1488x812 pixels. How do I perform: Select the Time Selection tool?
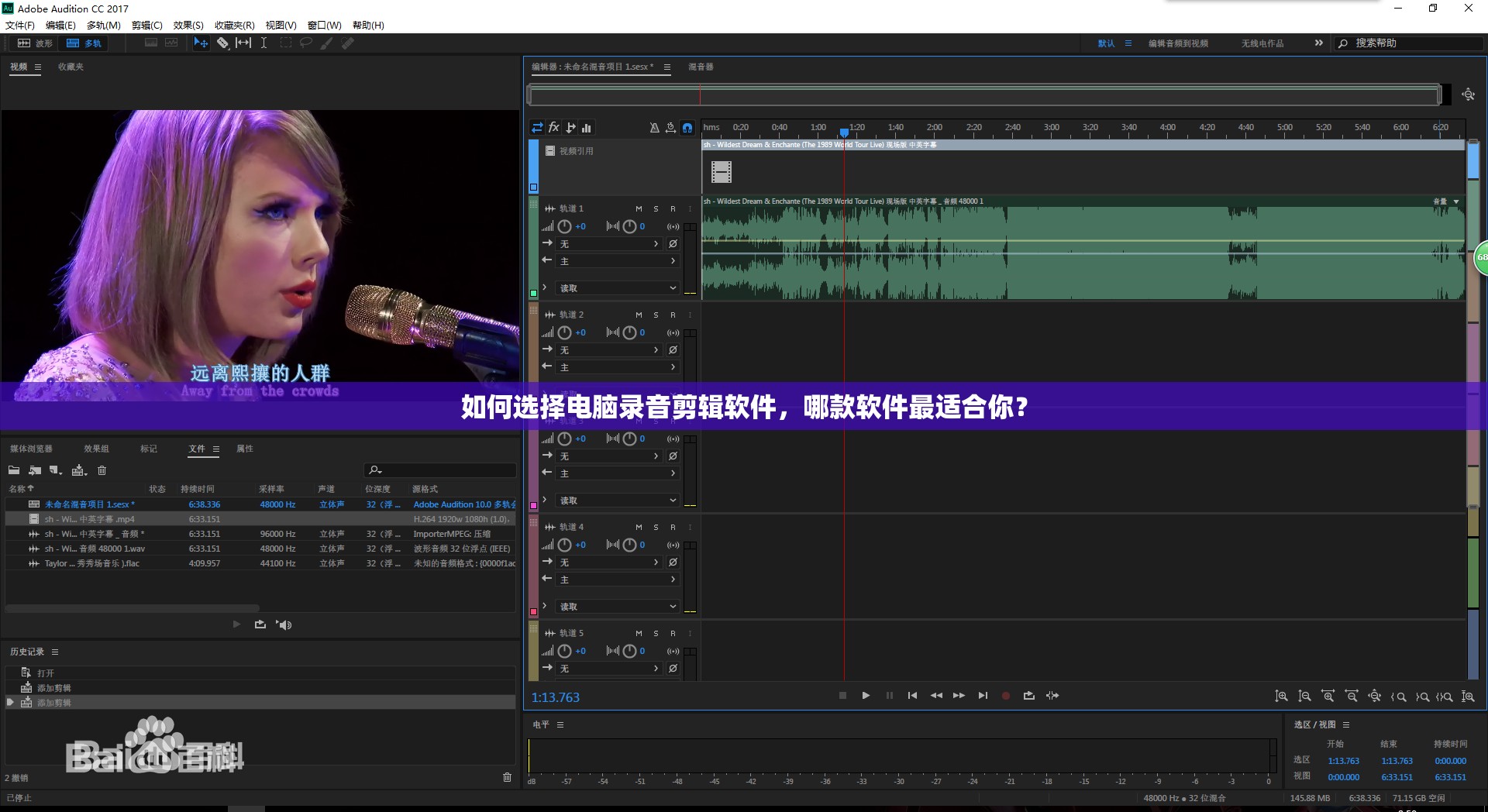[x=263, y=43]
